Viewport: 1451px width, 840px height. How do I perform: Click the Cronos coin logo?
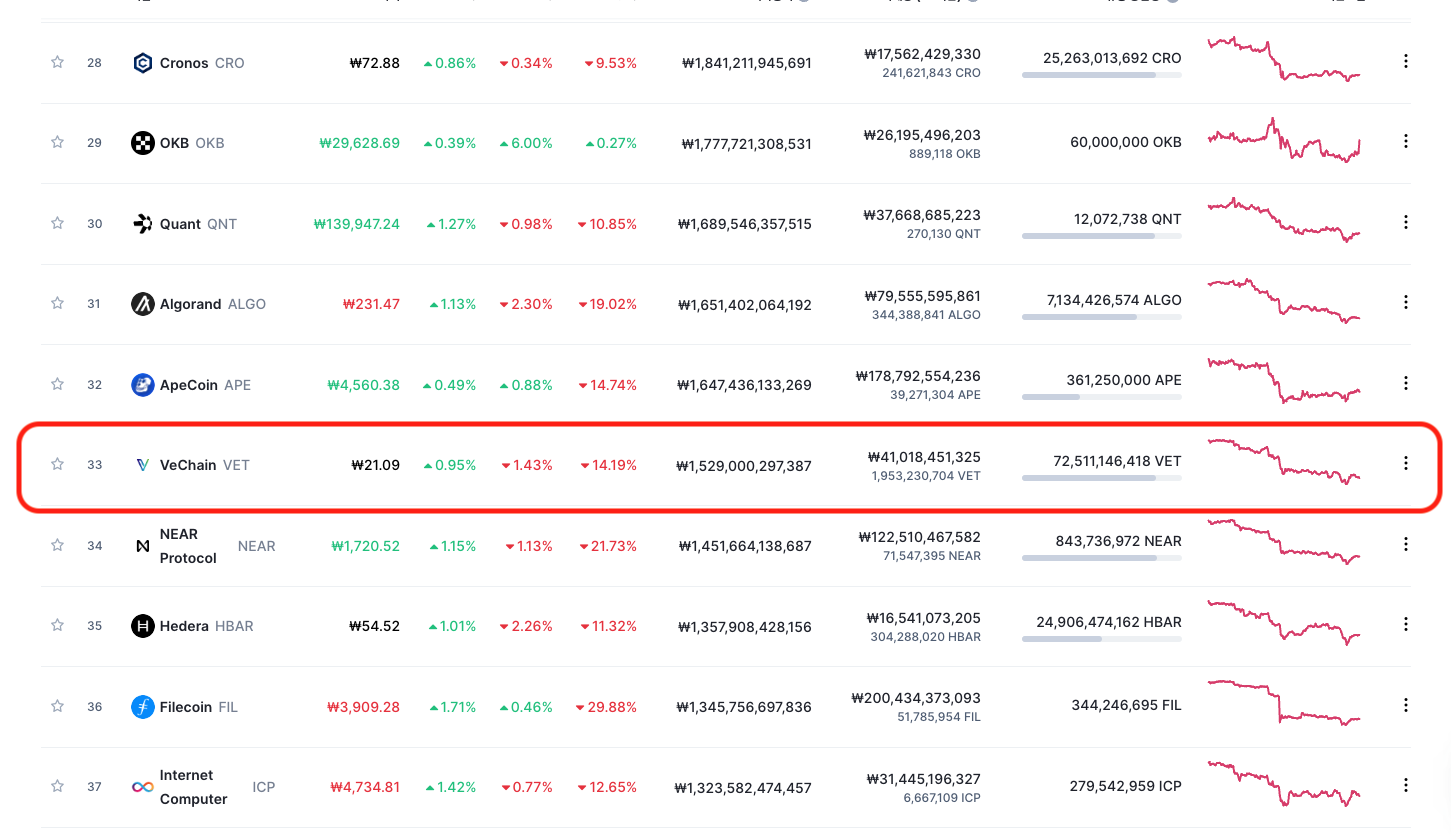143,63
